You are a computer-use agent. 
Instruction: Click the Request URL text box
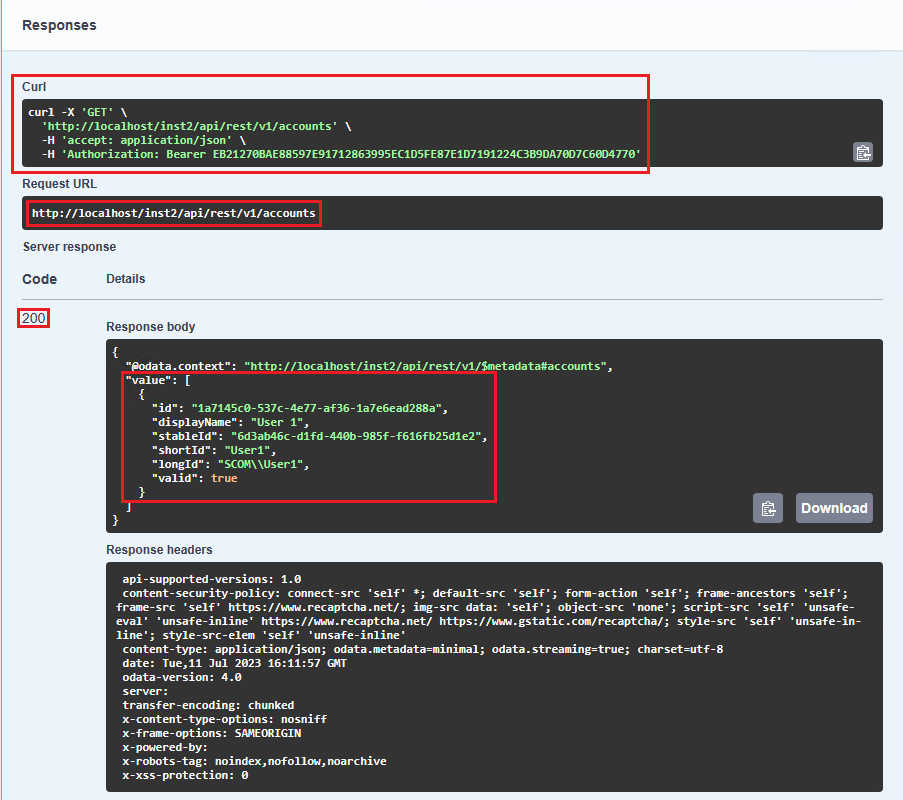tap(173, 213)
